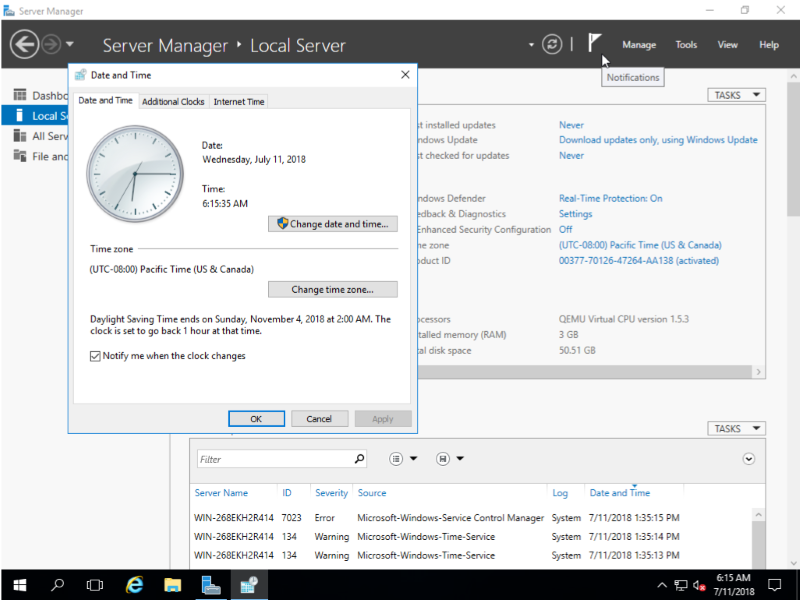Open the Tools menu
The height and width of the screenshot is (600, 800).
click(x=686, y=45)
